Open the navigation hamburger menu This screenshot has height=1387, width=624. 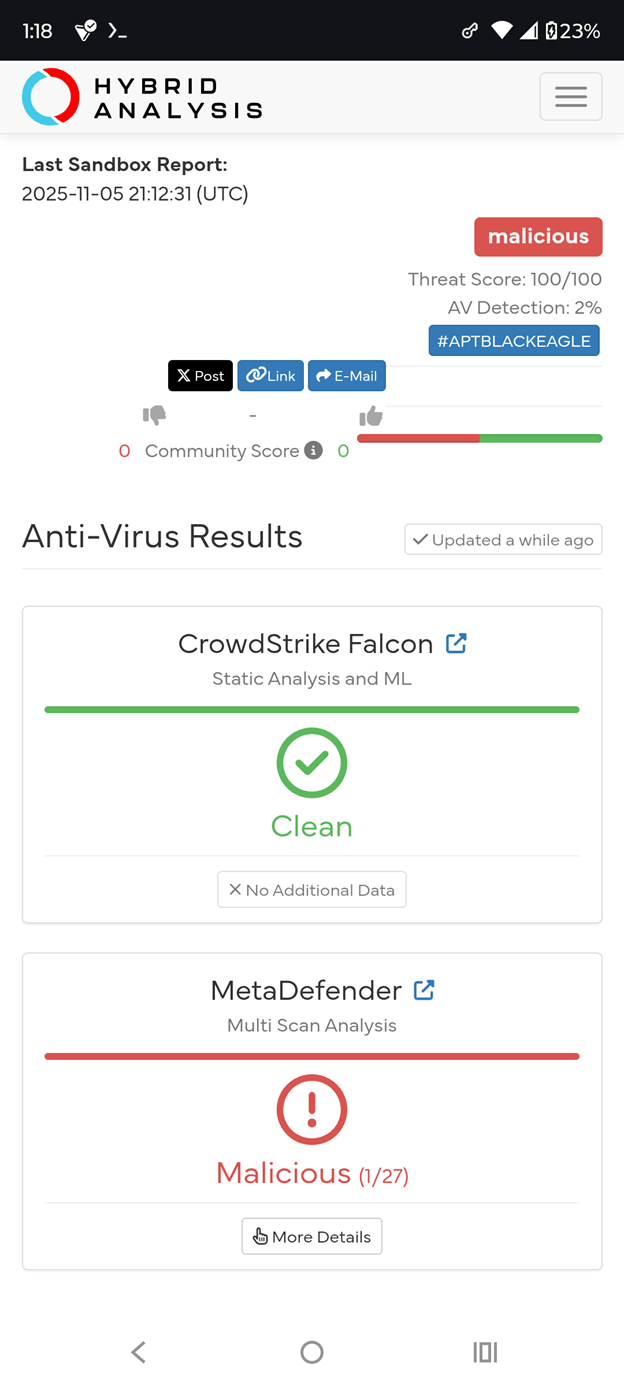pyautogui.click(x=570, y=96)
